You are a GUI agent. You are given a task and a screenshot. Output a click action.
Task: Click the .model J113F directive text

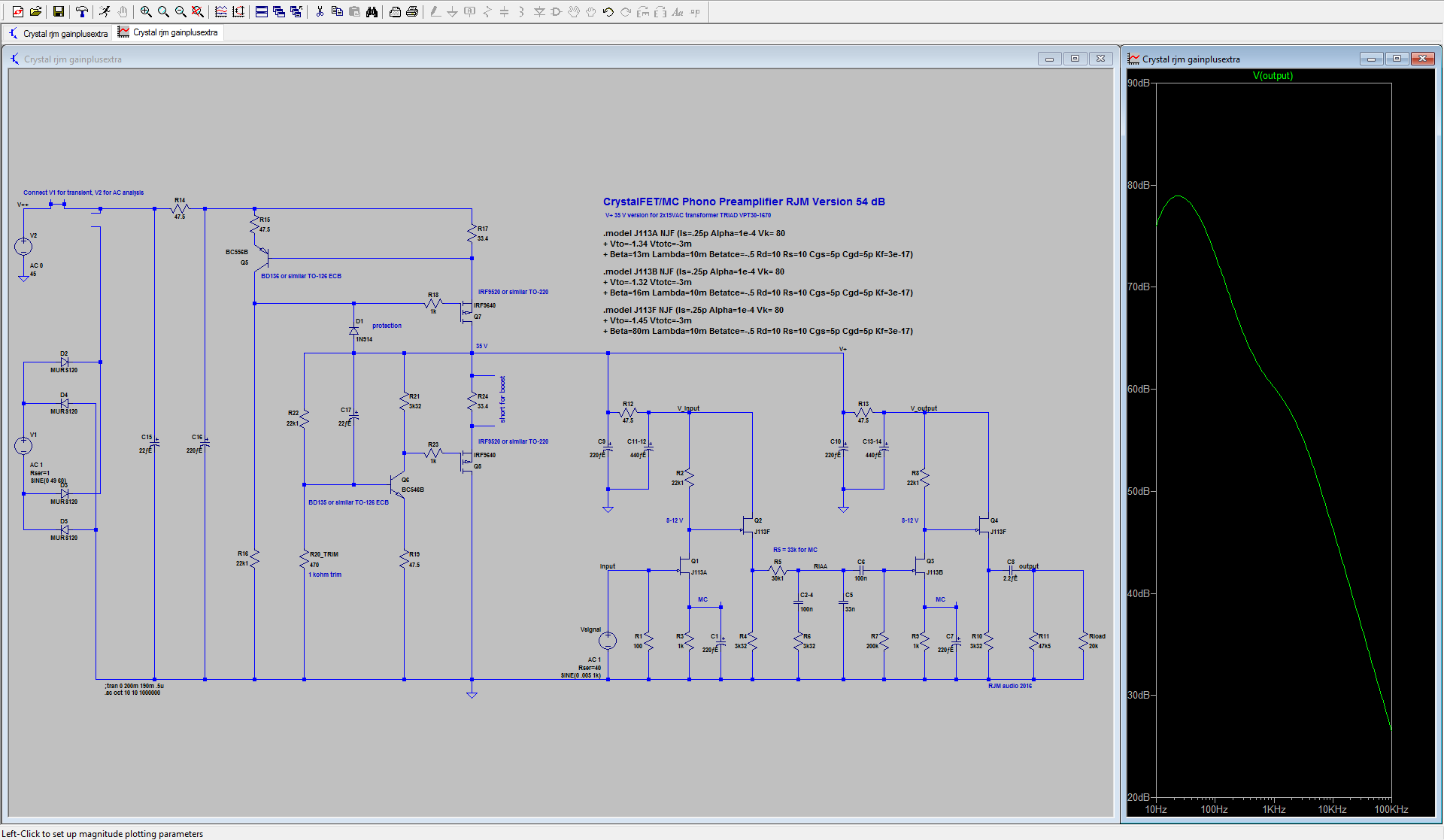[757, 320]
